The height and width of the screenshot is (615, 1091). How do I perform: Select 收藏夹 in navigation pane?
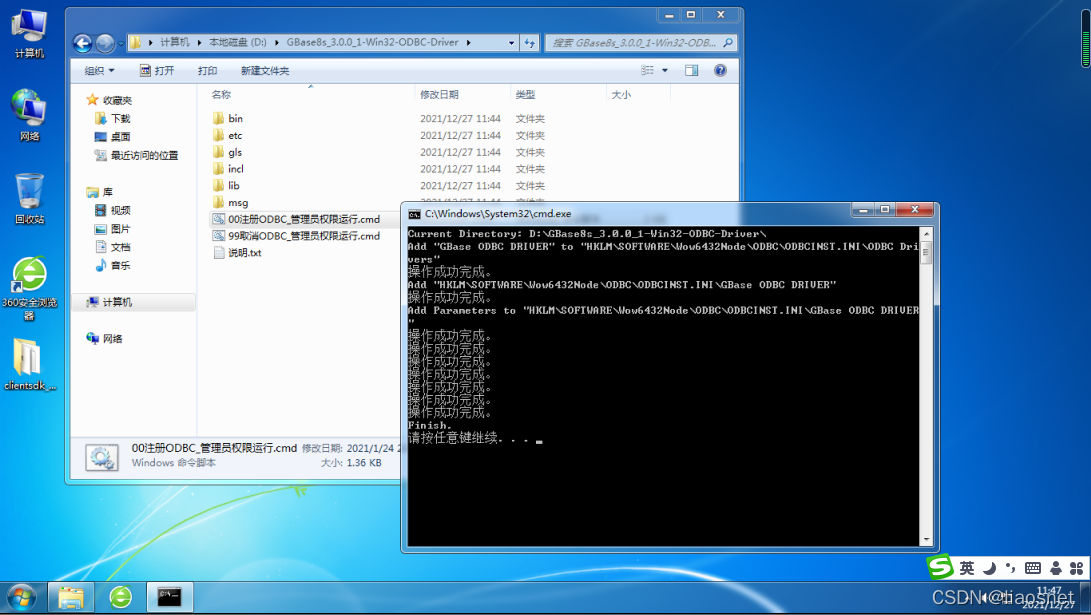click(x=109, y=100)
